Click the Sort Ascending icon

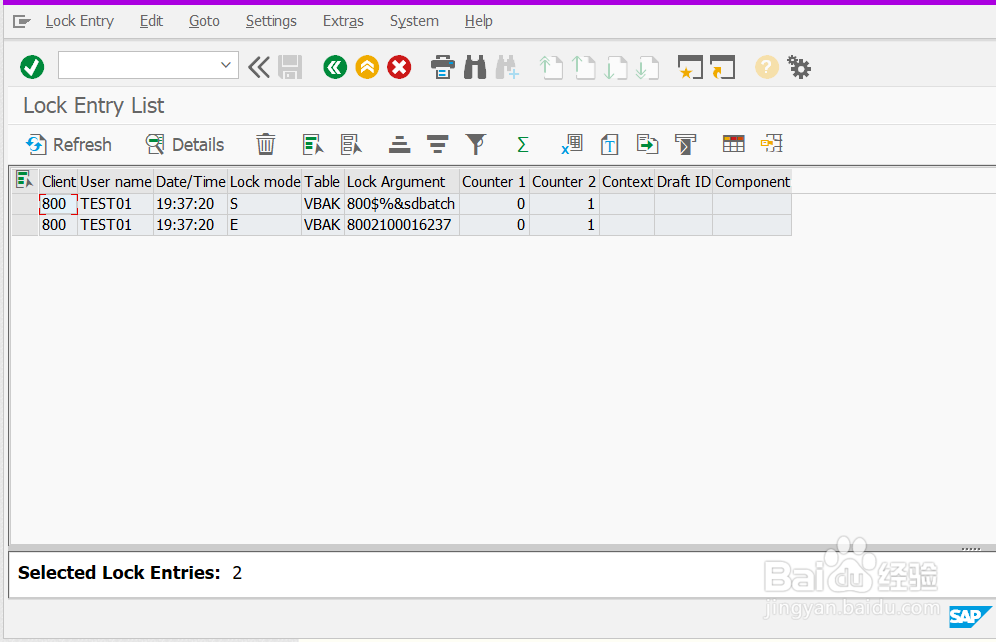tap(399, 144)
